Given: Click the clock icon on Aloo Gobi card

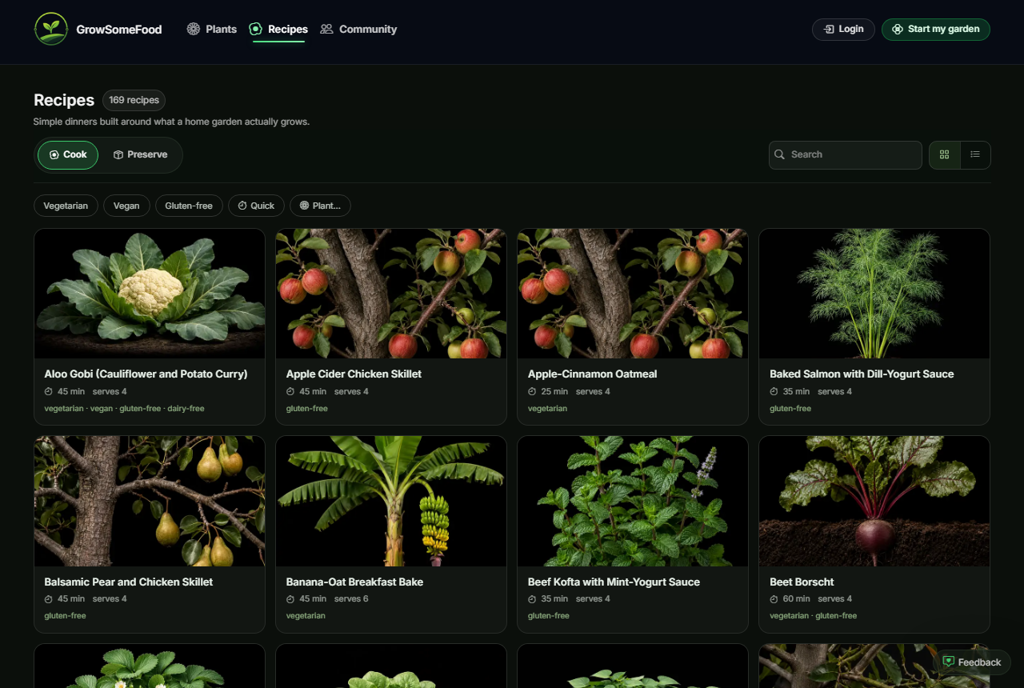Looking at the screenshot, I should pos(48,392).
